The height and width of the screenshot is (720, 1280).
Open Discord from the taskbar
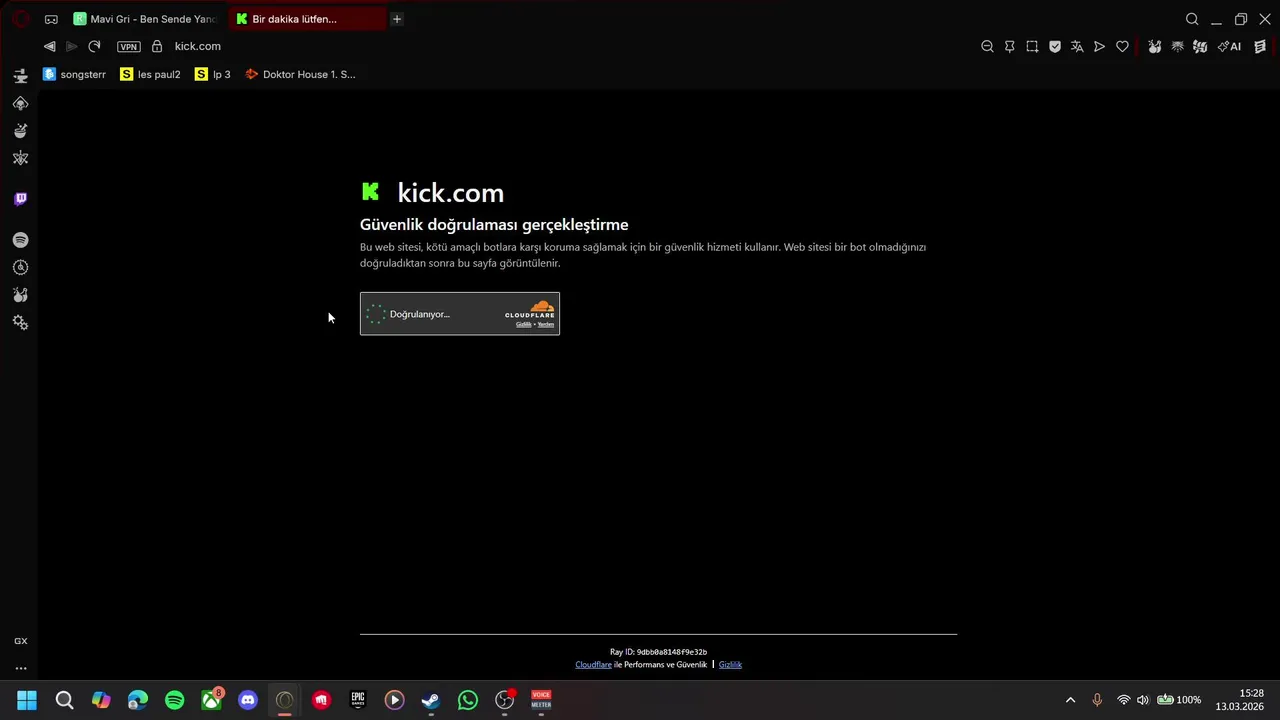pyautogui.click(x=248, y=701)
